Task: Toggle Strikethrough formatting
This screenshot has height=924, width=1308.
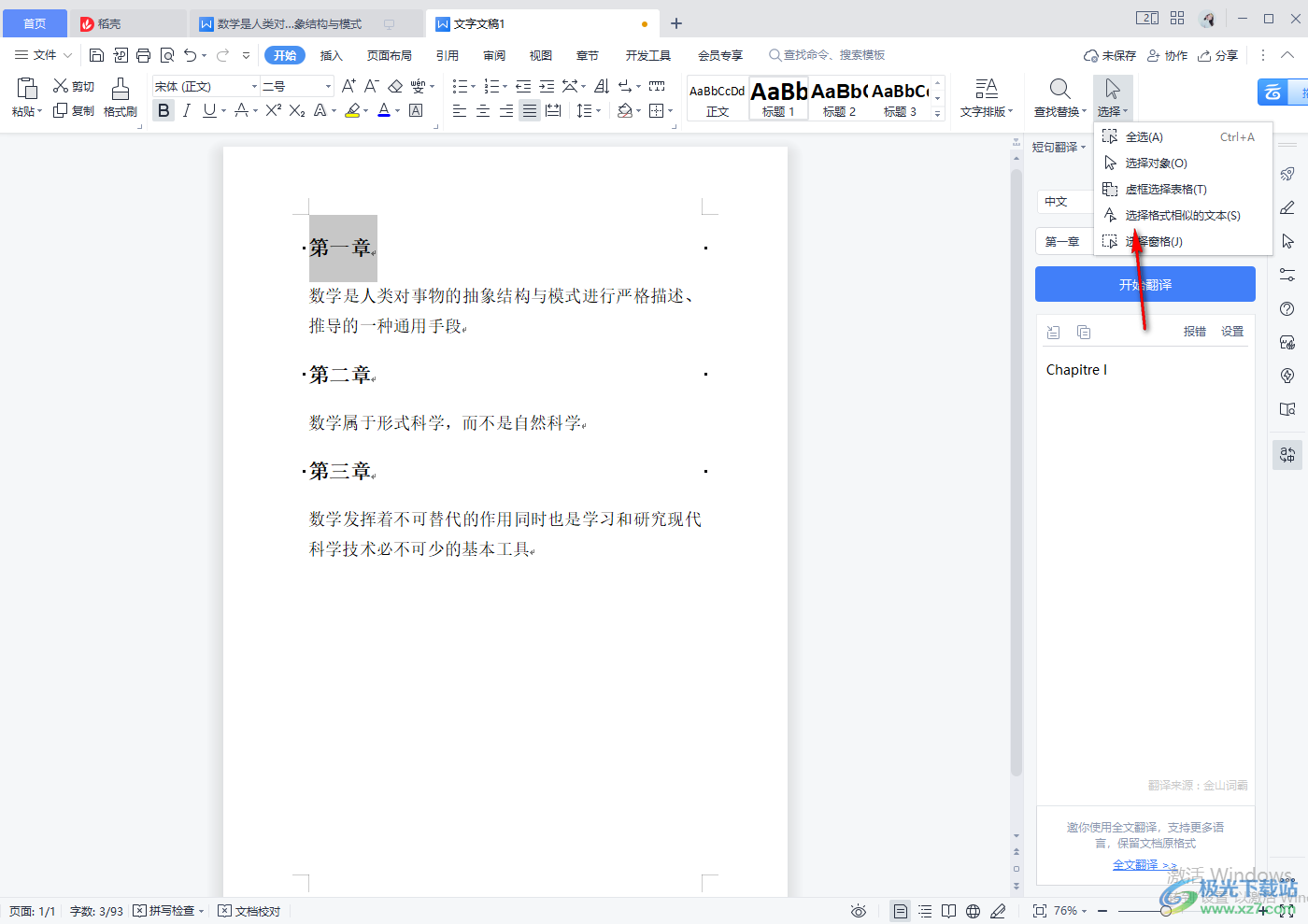Action: tap(242, 110)
